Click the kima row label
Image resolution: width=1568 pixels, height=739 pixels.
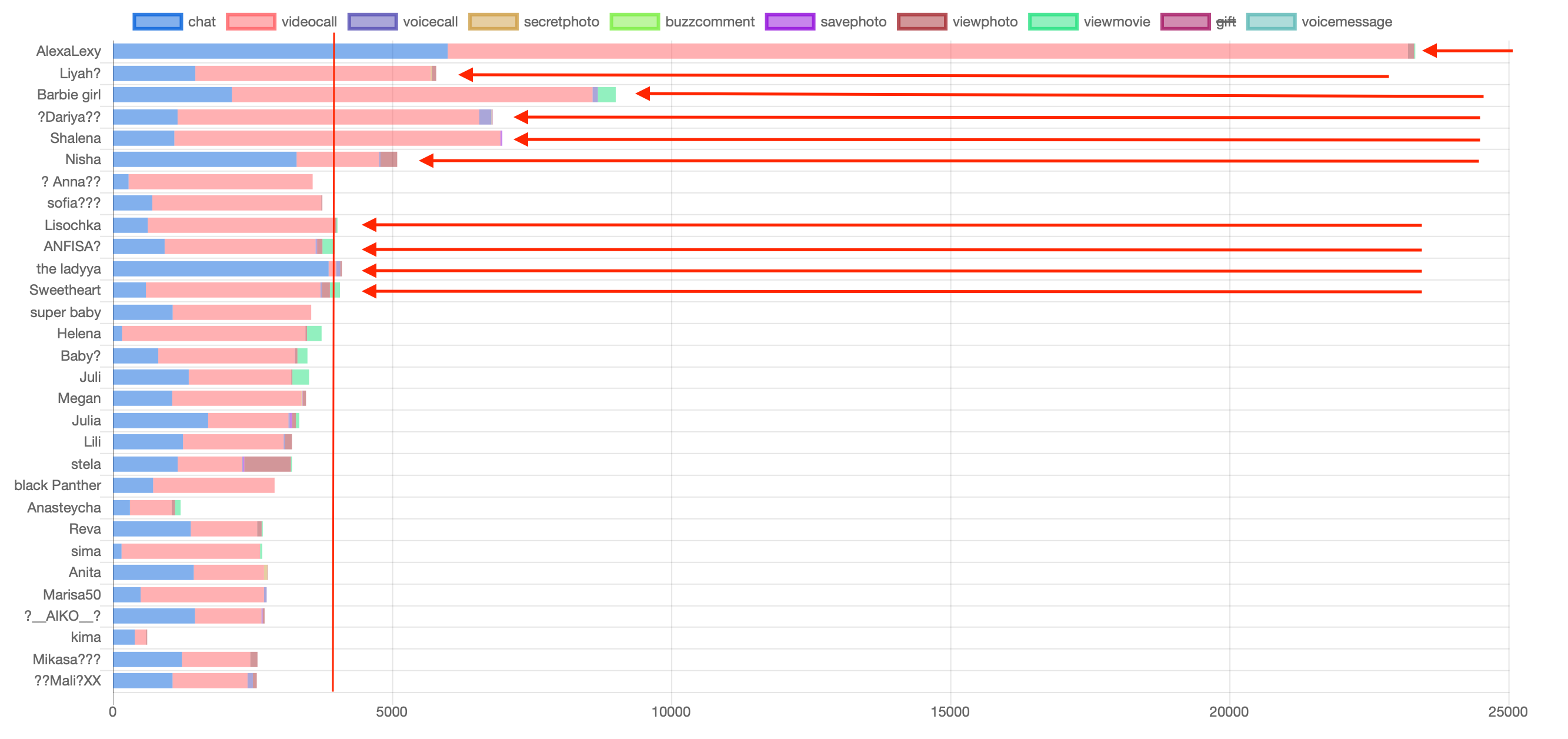[86, 637]
